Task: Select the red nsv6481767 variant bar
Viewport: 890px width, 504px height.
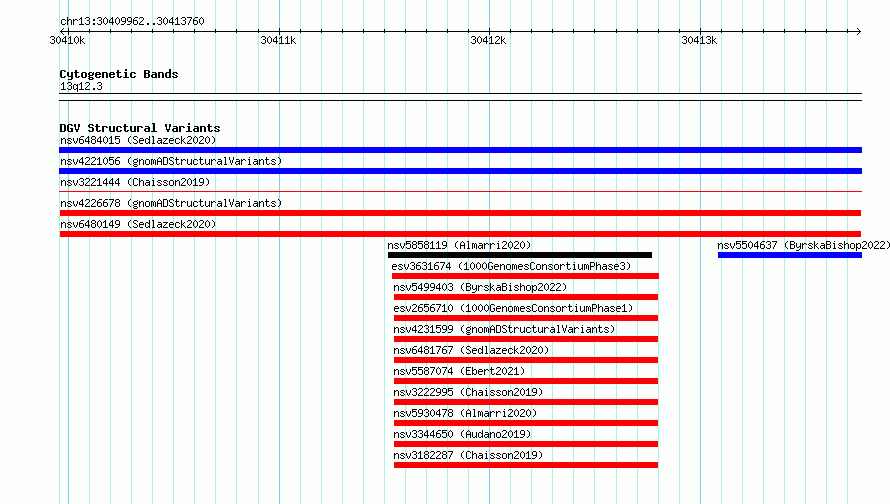Action: coord(526,360)
